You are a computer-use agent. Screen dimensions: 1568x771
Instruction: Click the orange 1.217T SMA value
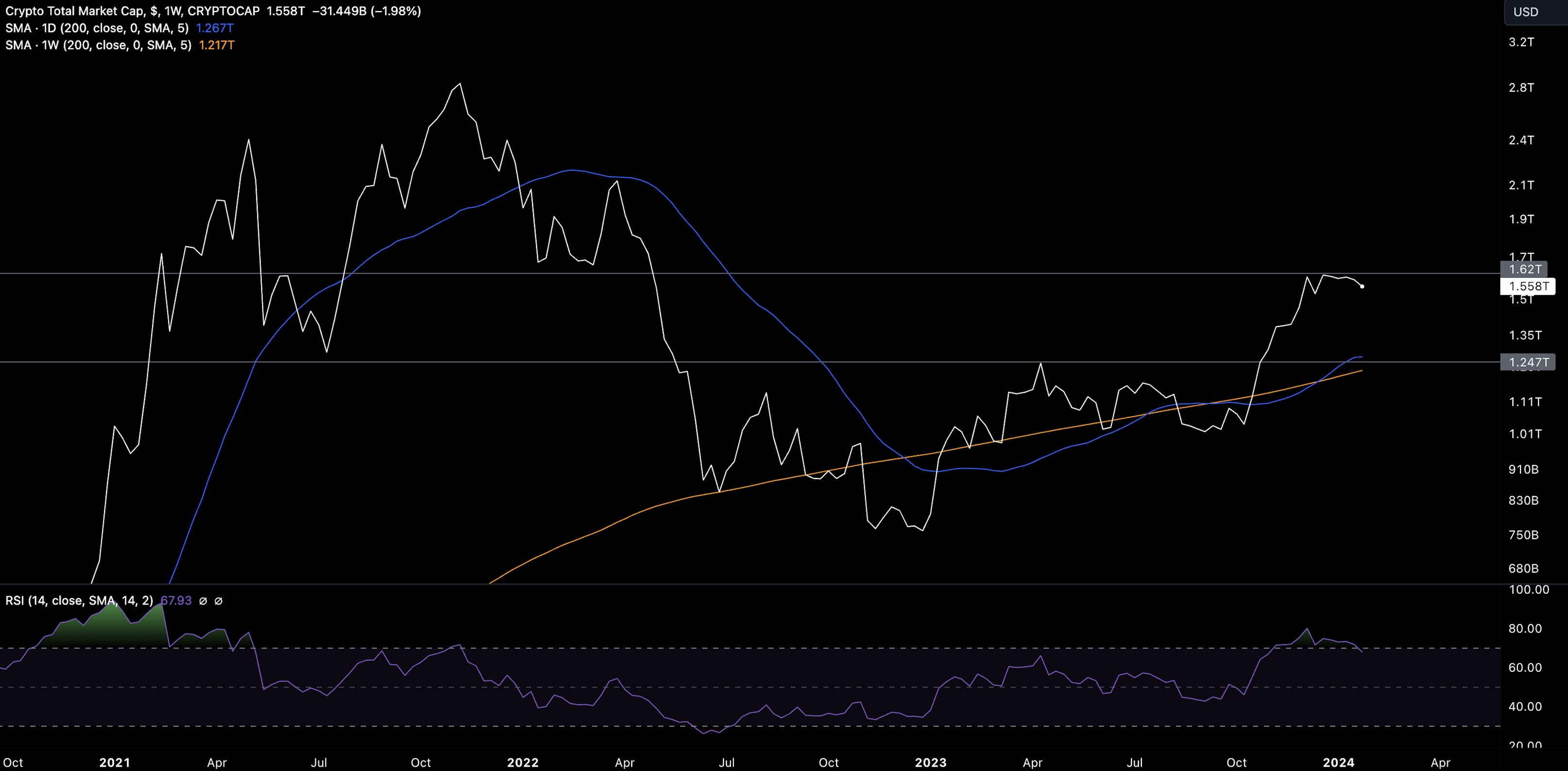point(216,45)
